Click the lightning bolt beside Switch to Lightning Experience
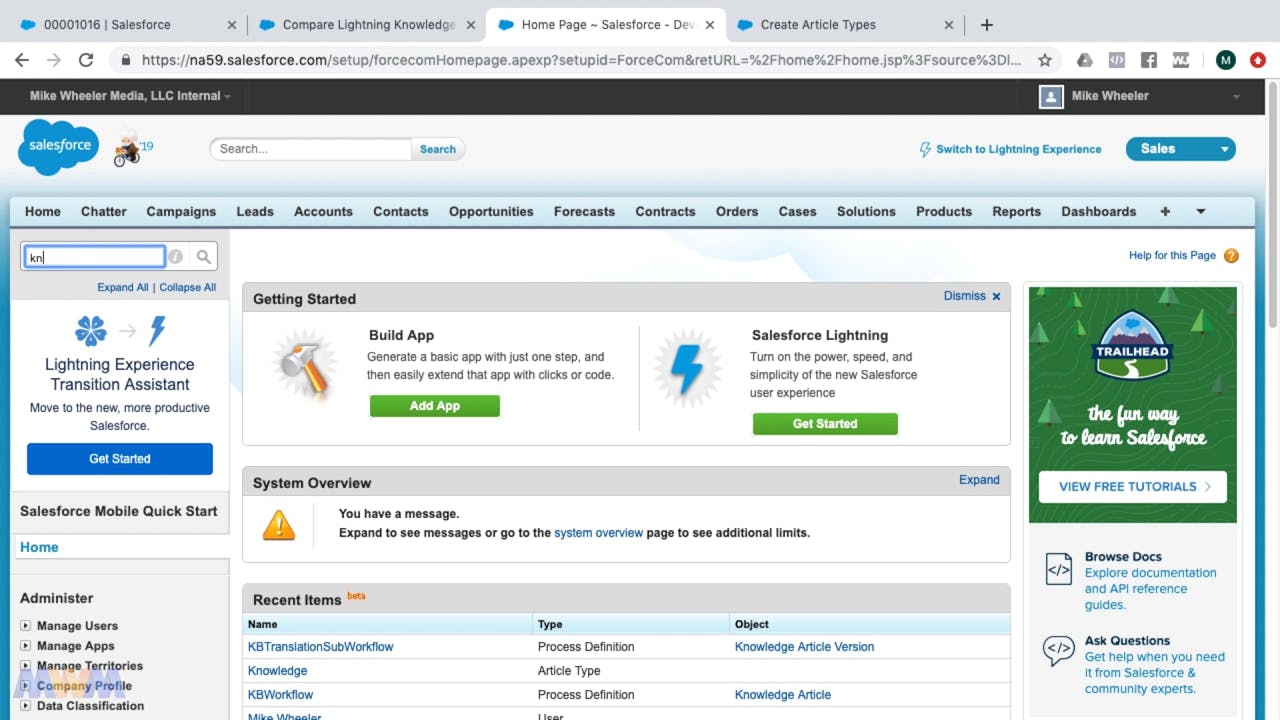This screenshot has width=1280, height=720. [925, 149]
